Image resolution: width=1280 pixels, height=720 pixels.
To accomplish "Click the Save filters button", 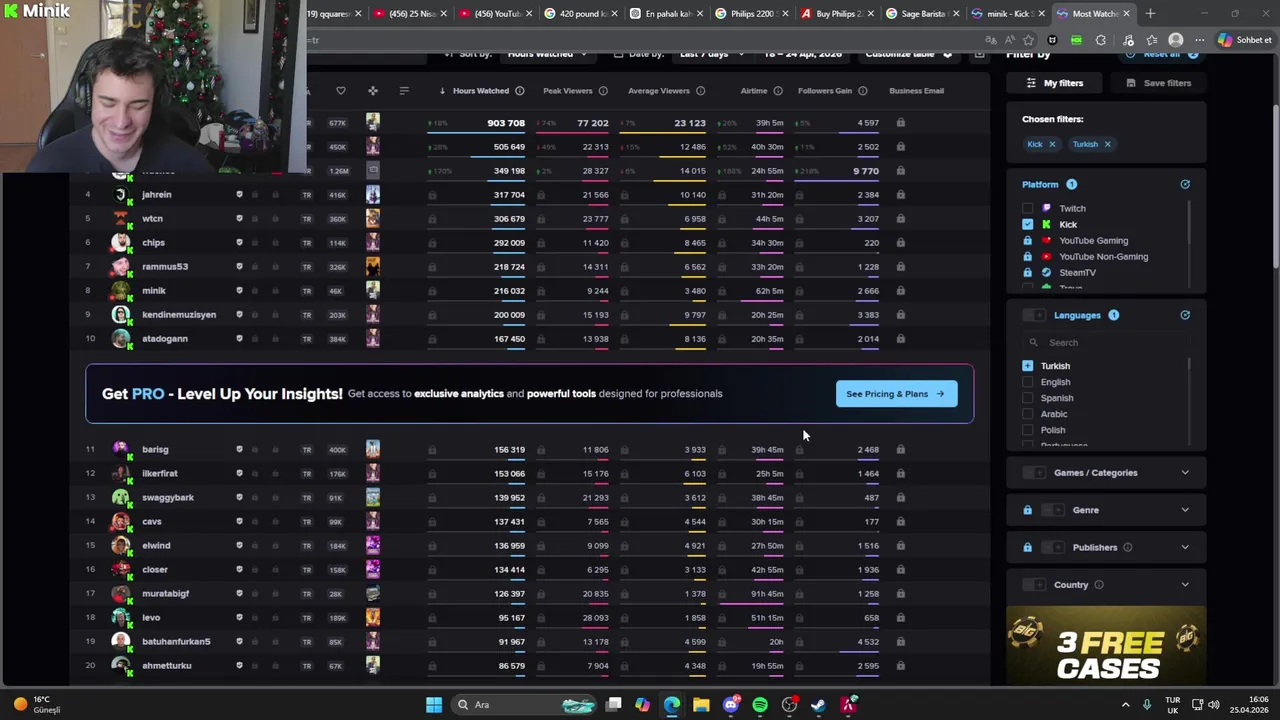I will [x=1158, y=83].
